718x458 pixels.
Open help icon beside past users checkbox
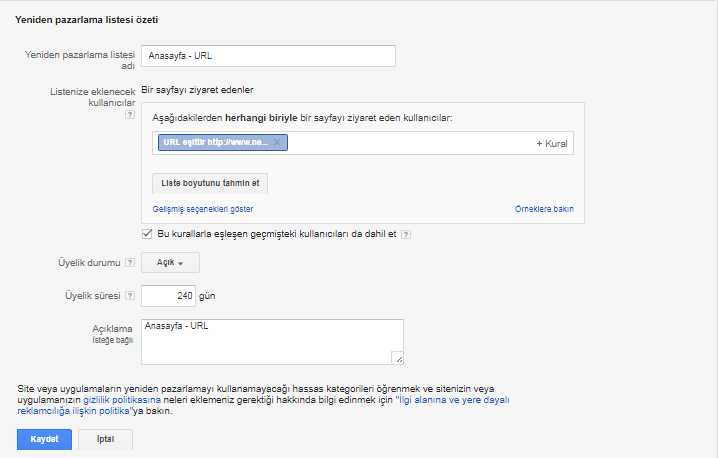tap(406, 235)
